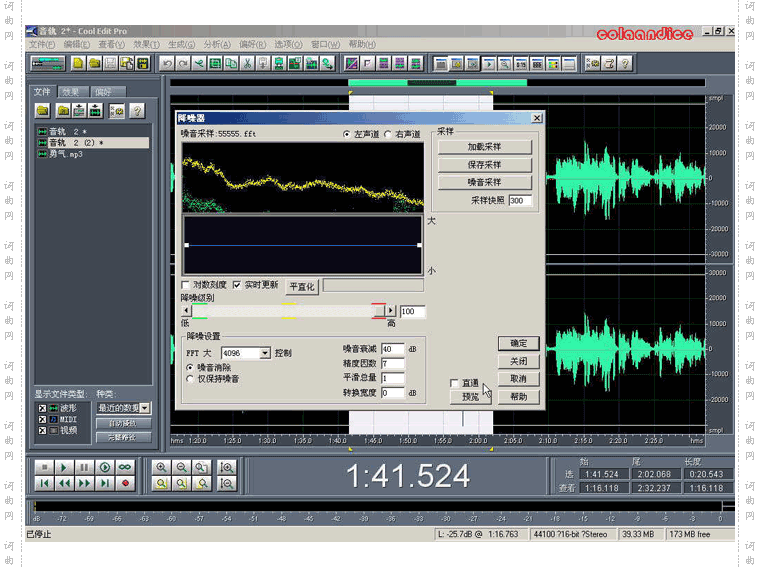The width and height of the screenshot is (760, 567).
Task: Zoom in horizontally with the plus magnifier
Action: [x=161, y=467]
